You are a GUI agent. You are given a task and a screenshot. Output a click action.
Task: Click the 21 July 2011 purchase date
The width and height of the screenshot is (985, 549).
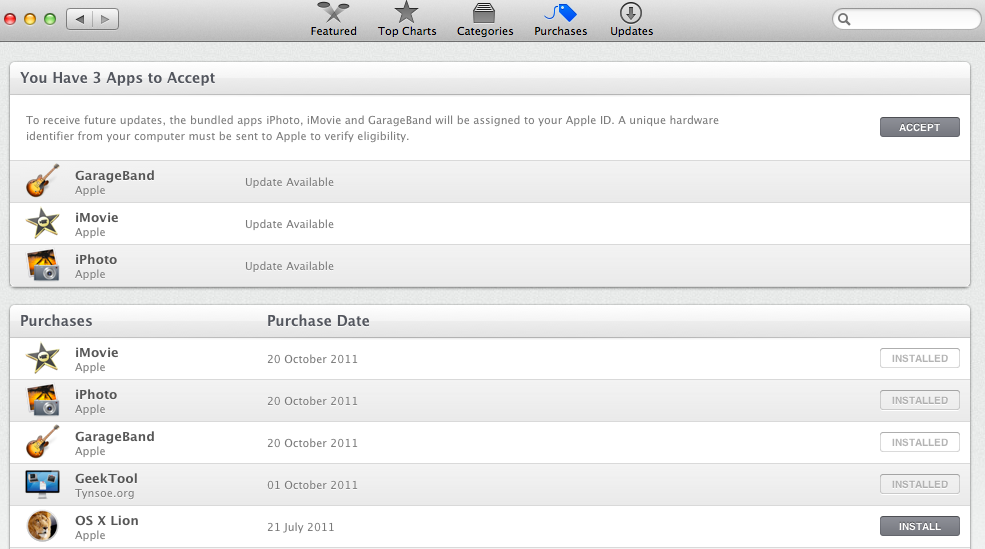(x=300, y=527)
